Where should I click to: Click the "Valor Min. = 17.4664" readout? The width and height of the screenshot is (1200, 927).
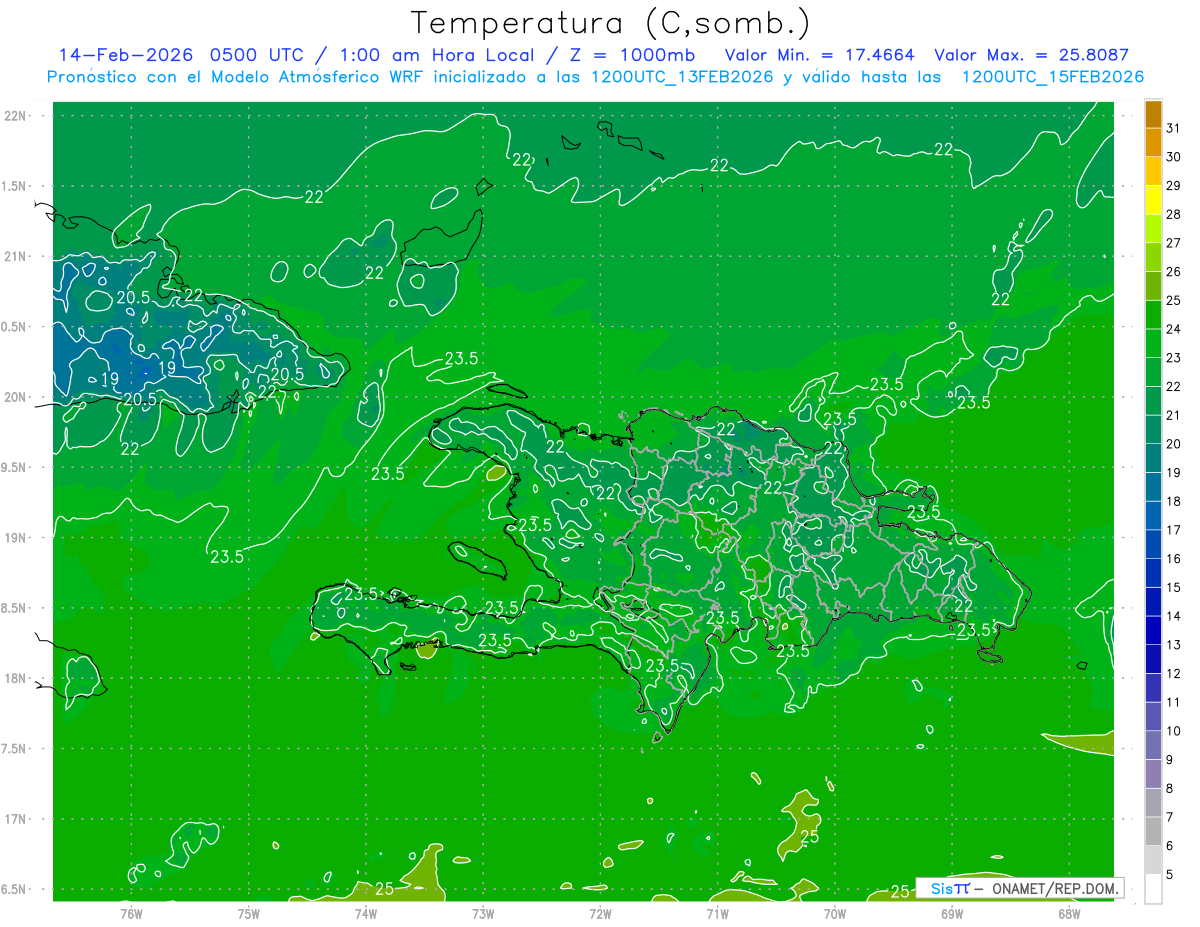pos(820,55)
